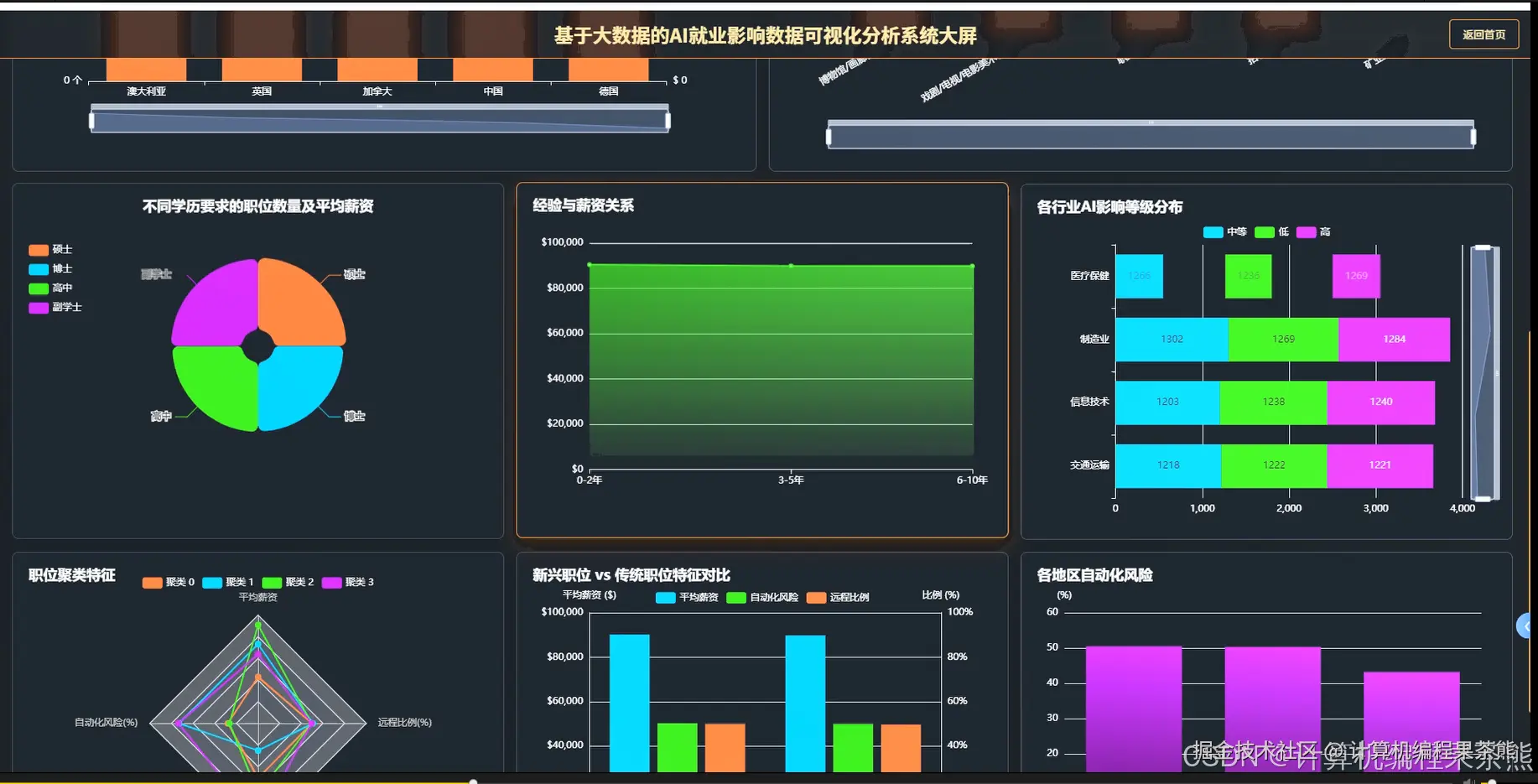Click the green 高中 pie slice
The width and height of the screenshot is (1538, 784).
[x=216, y=387]
